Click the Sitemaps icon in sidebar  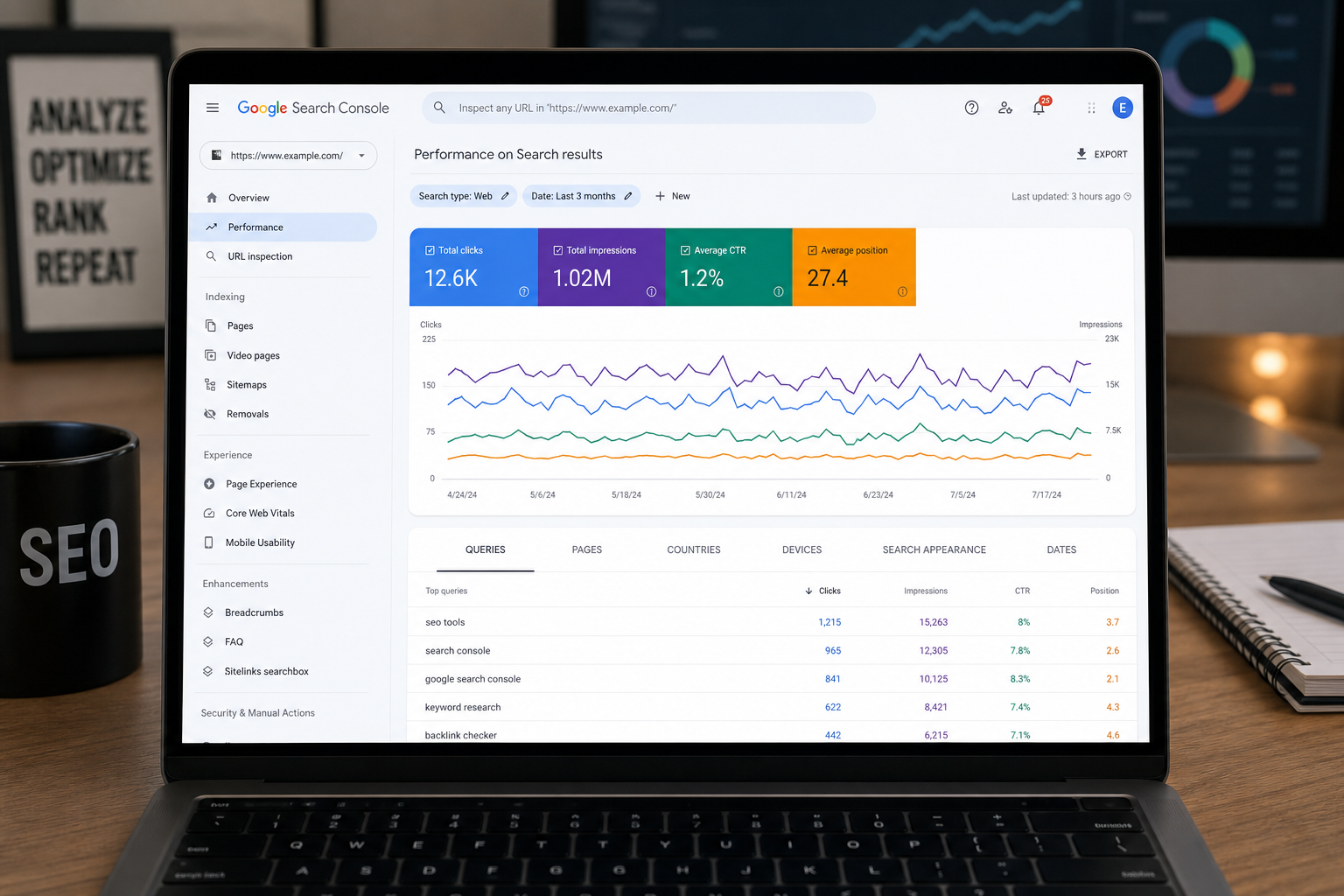tap(210, 385)
